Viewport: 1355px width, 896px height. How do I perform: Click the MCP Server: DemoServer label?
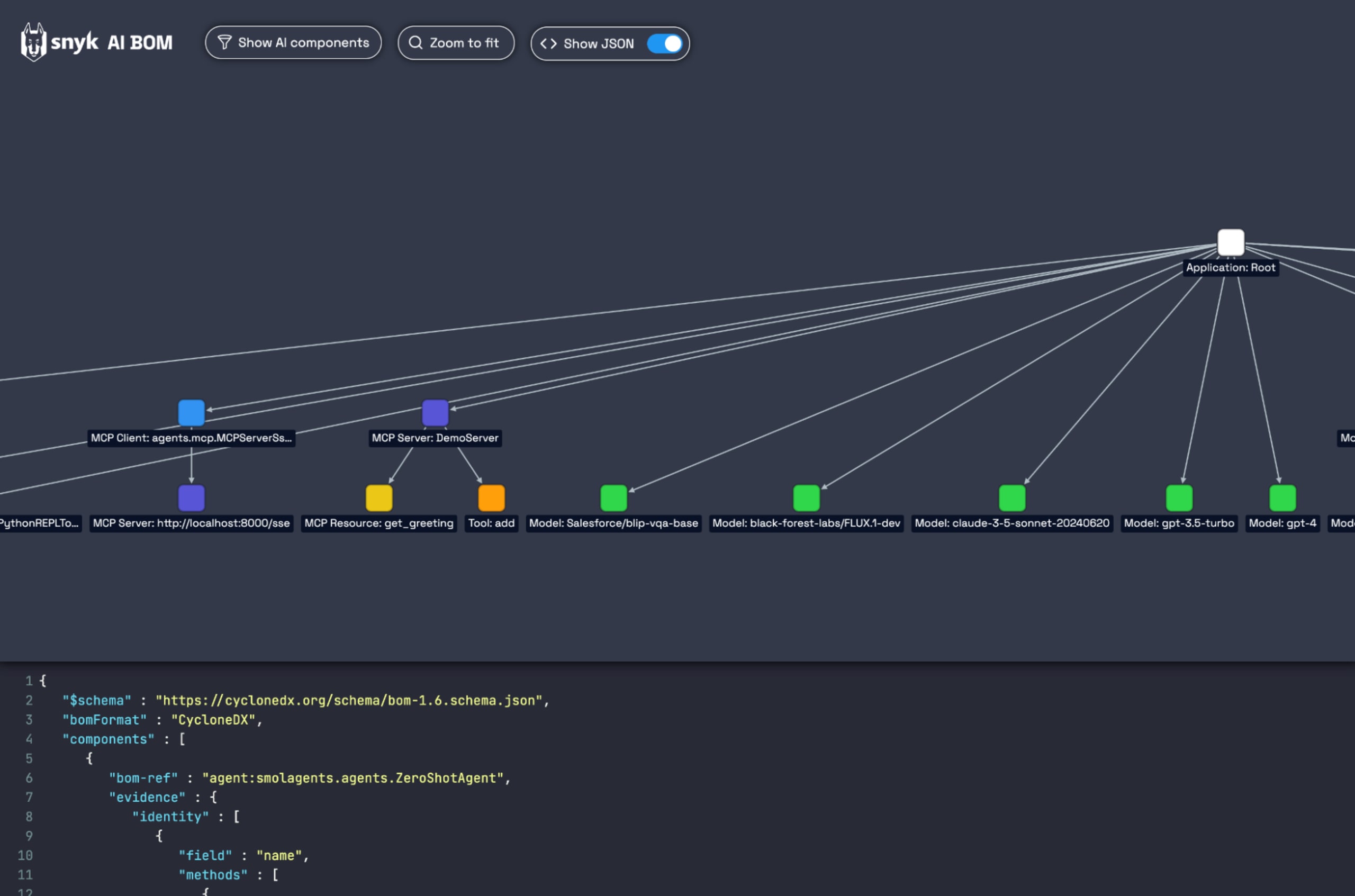tap(435, 438)
